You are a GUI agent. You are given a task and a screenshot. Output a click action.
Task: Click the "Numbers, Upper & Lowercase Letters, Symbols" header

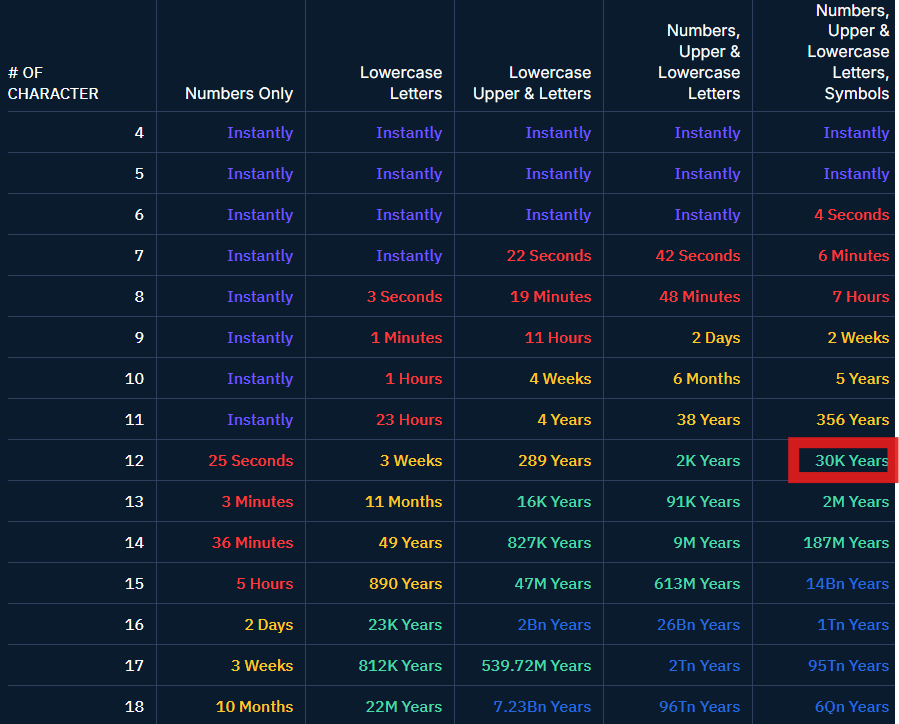click(x=848, y=52)
